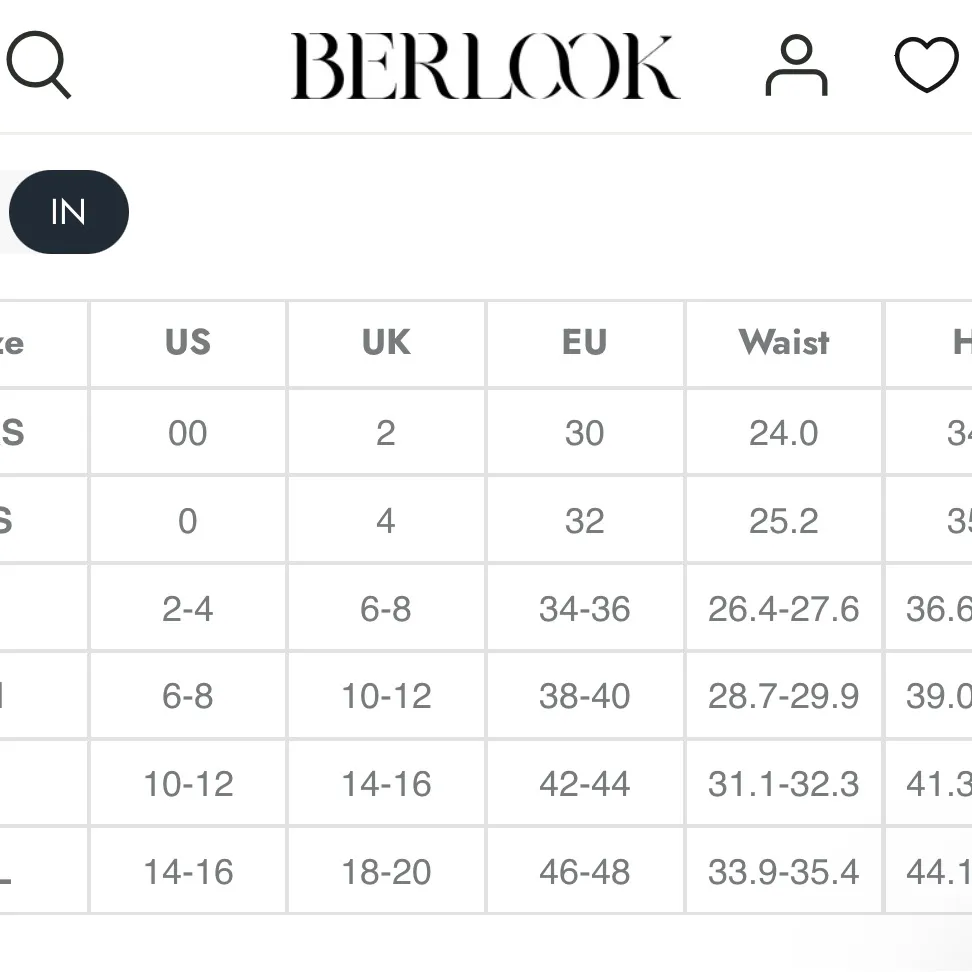Select the US size 00 cell

pyautogui.click(x=188, y=433)
